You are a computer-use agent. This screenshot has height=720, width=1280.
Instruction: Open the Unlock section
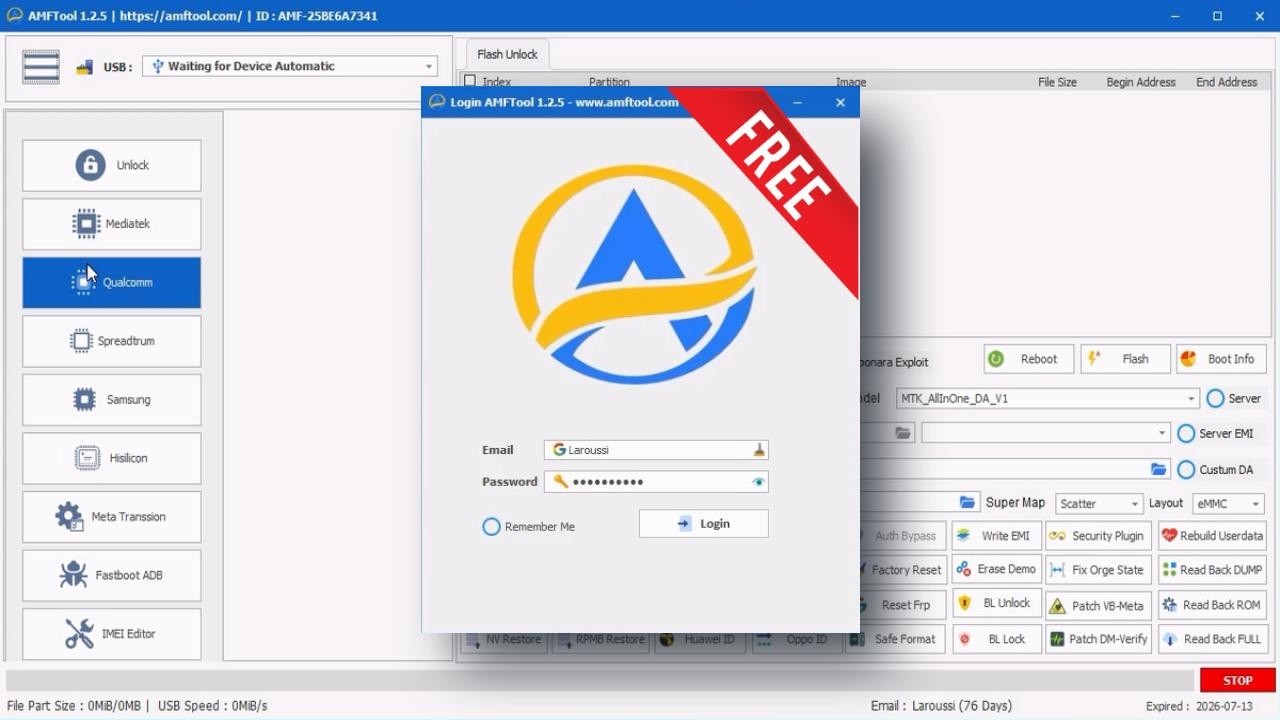point(112,165)
